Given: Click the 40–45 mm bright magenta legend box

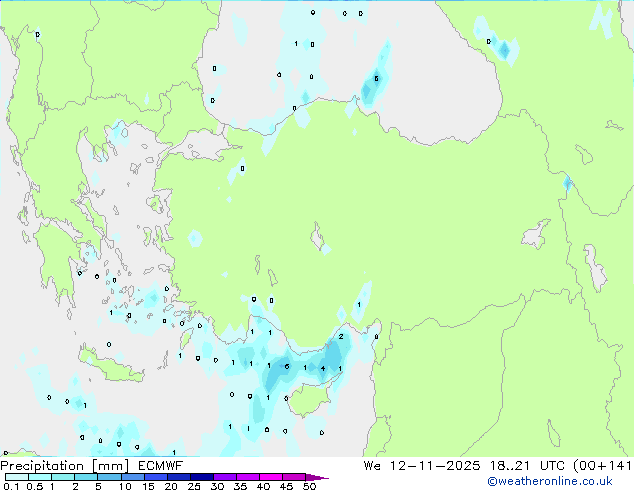Looking at the screenshot, I should pos(271,477).
